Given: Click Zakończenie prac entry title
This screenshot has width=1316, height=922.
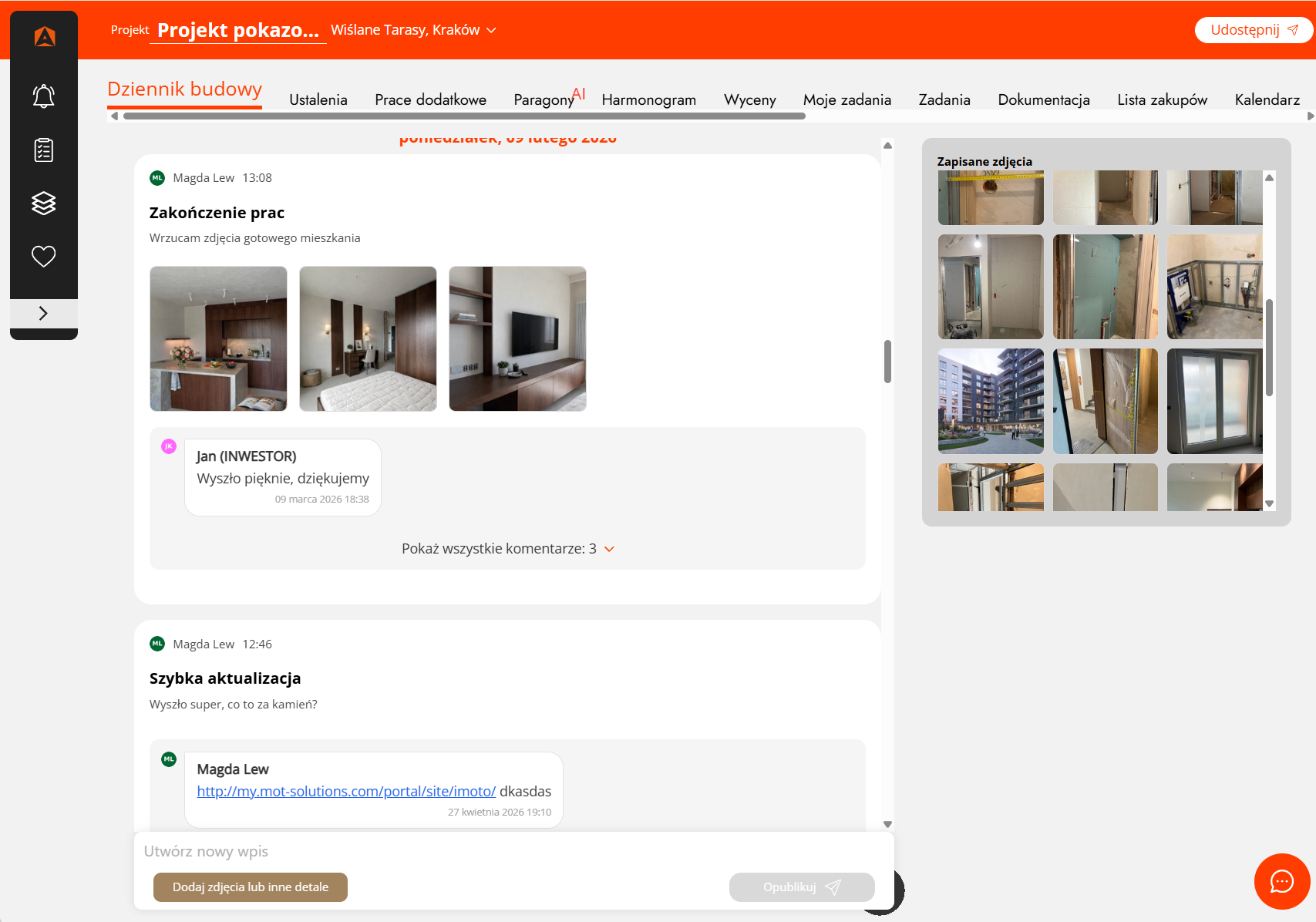Looking at the screenshot, I should click(217, 213).
